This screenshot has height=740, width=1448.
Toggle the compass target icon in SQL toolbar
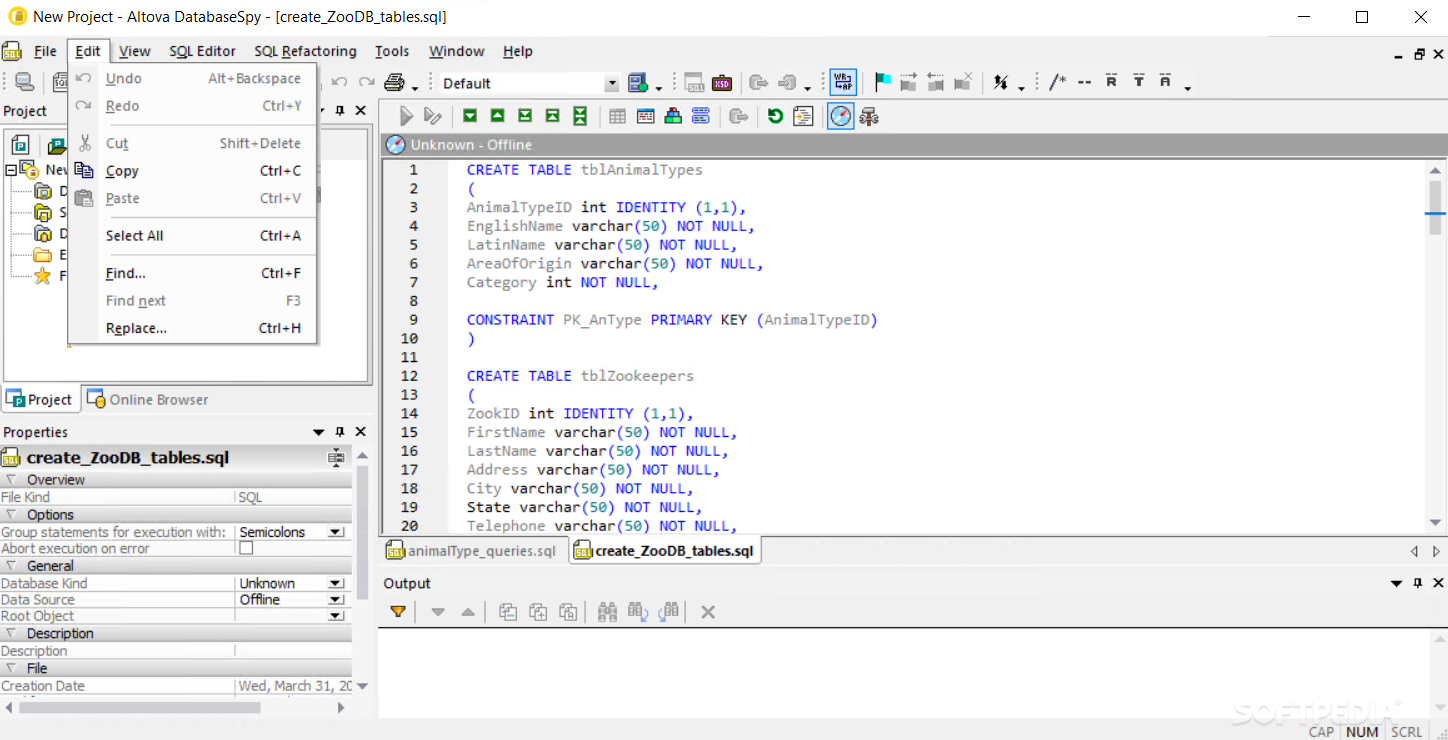coord(841,117)
